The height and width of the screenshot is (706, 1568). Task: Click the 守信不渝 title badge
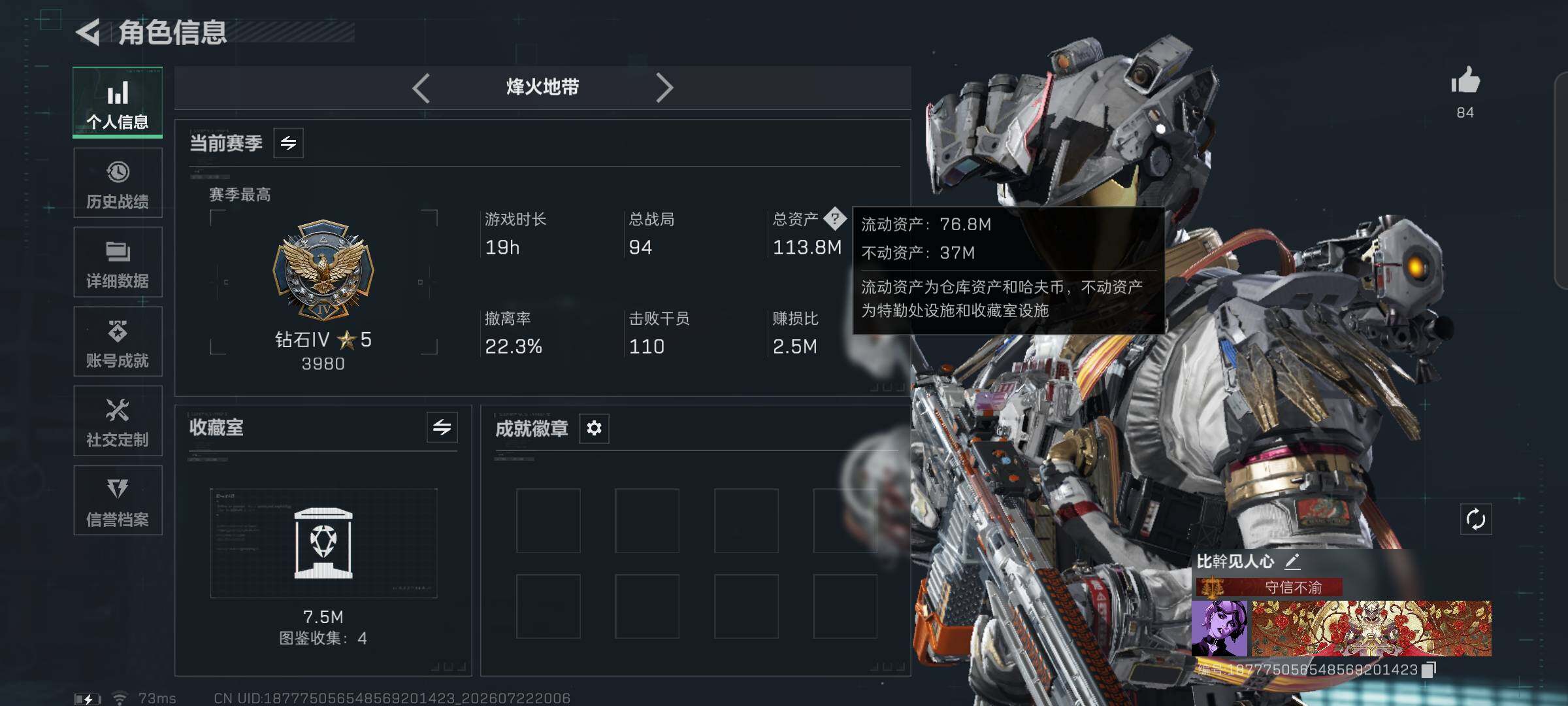pyautogui.click(x=1269, y=587)
